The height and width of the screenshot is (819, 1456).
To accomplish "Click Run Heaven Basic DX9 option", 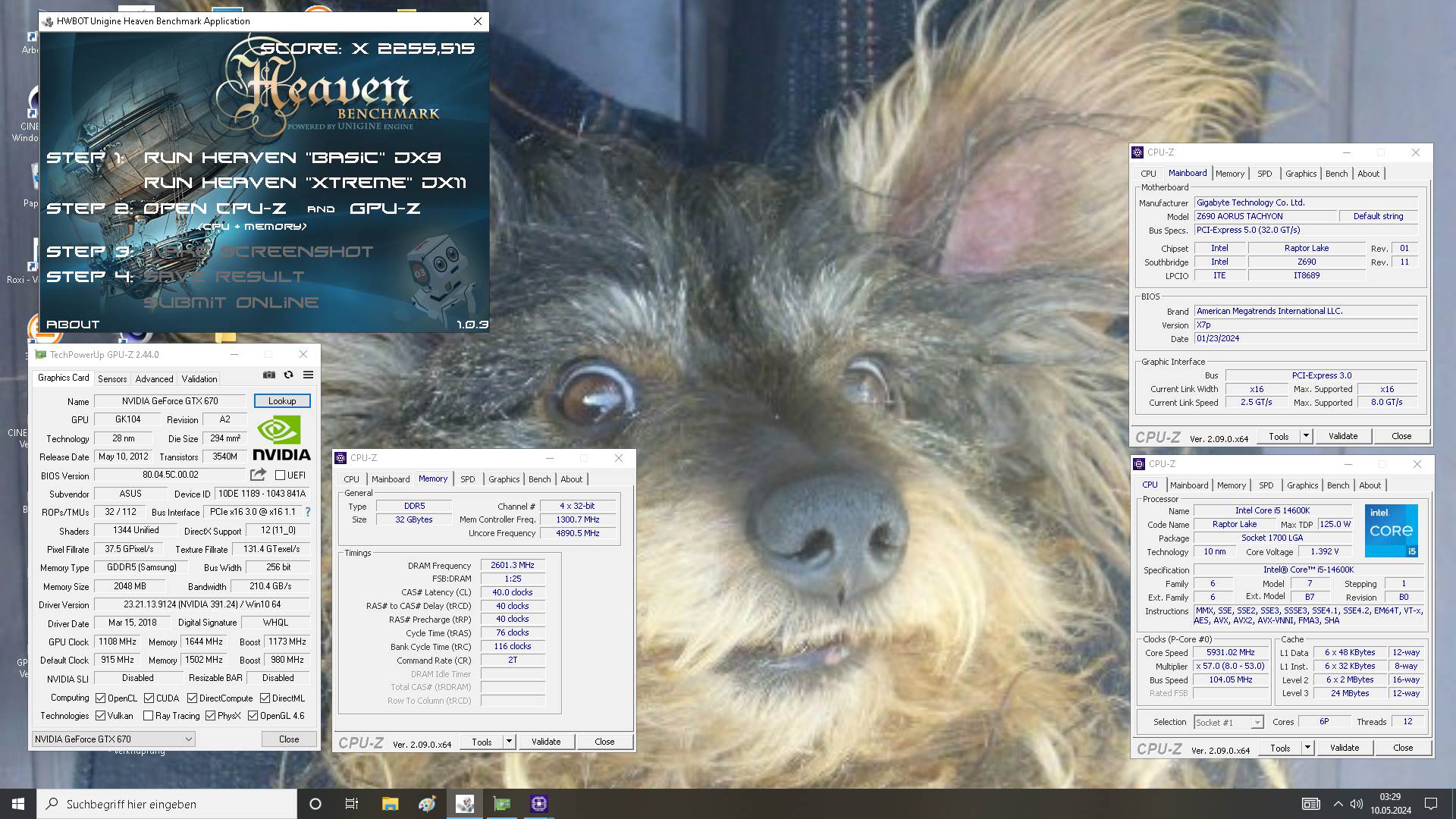I will pos(292,158).
